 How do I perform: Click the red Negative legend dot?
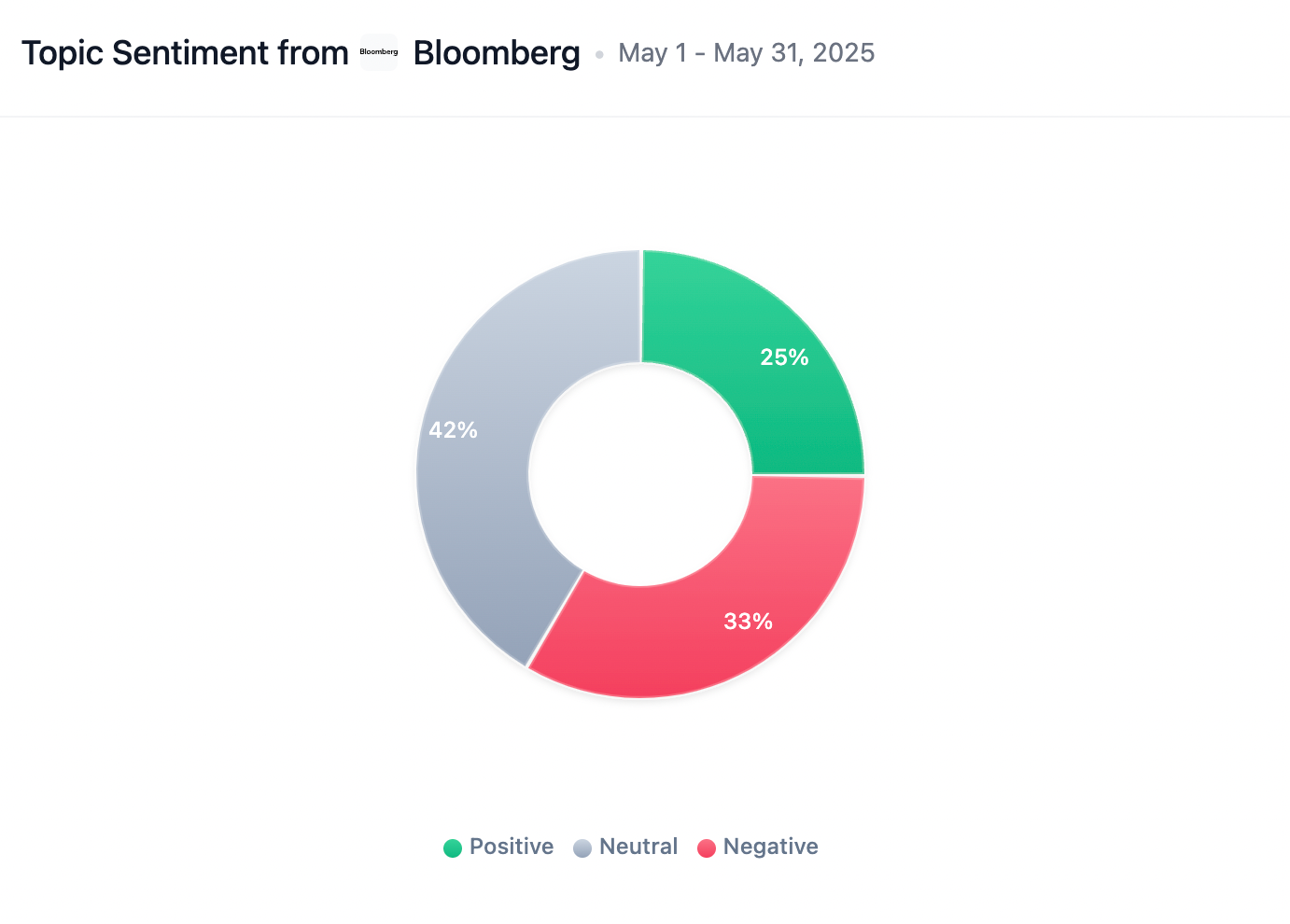point(707,847)
